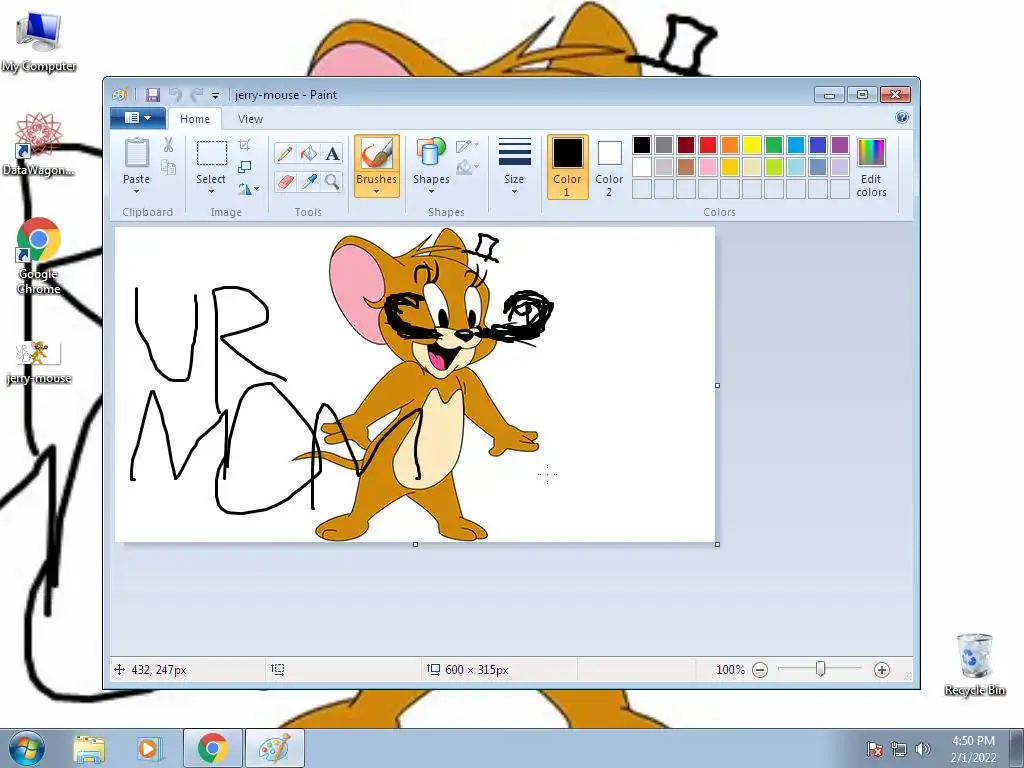The height and width of the screenshot is (768, 1024).
Task: Click the Redo arrow in title bar
Action: pos(196,95)
